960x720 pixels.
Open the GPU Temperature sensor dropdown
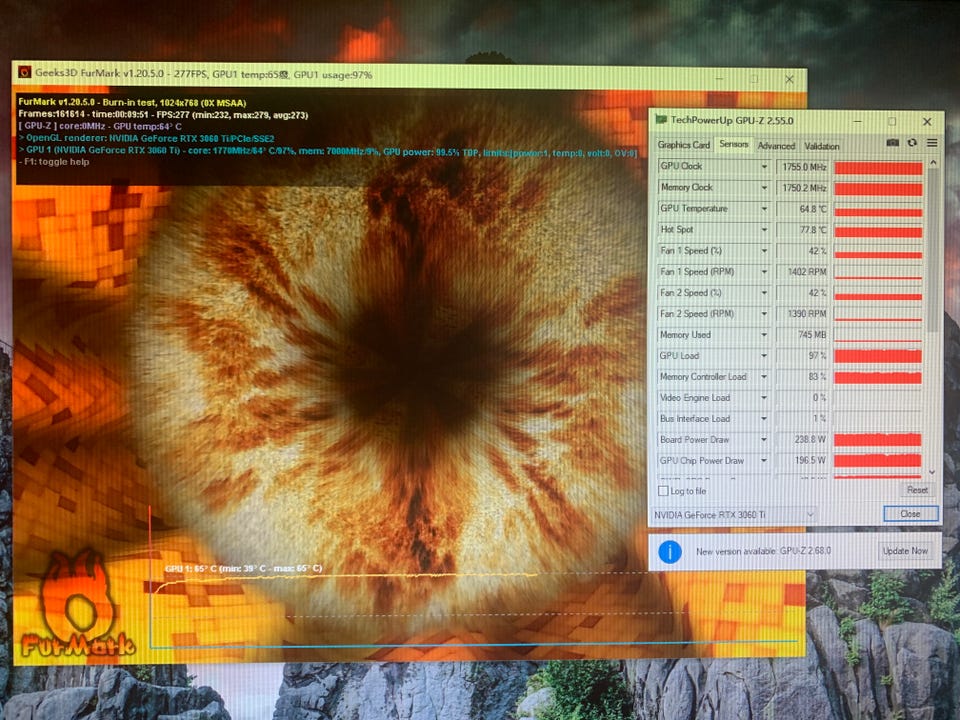764,209
